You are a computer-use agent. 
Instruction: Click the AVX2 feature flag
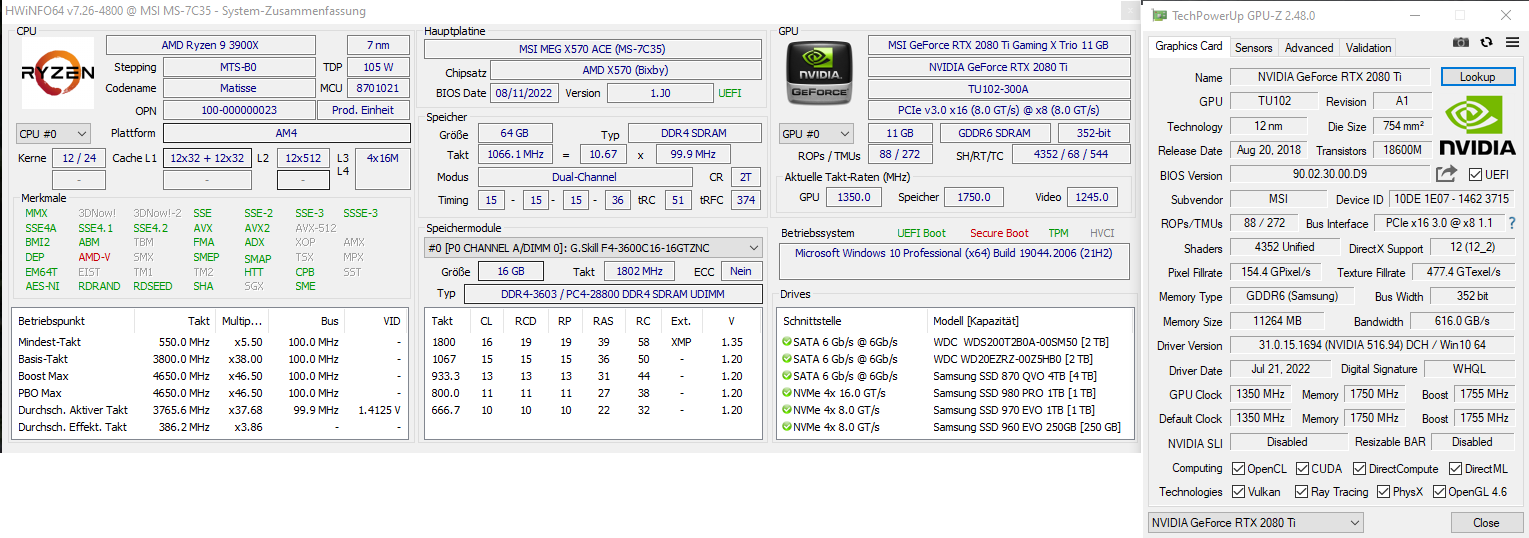pyautogui.click(x=257, y=228)
